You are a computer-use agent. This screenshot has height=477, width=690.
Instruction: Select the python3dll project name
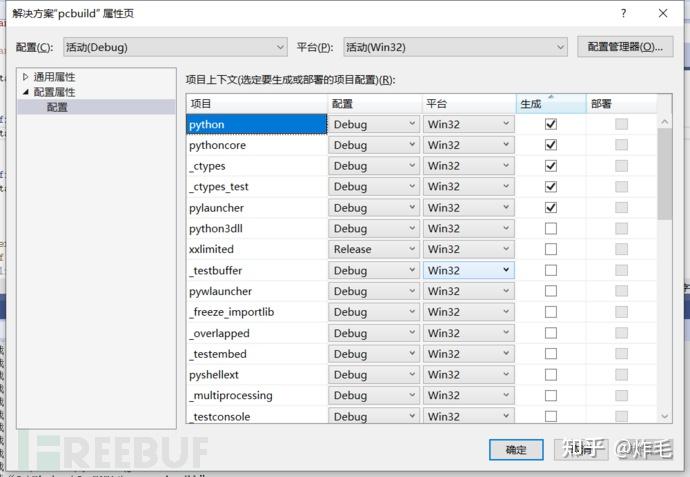click(x=216, y=229)
